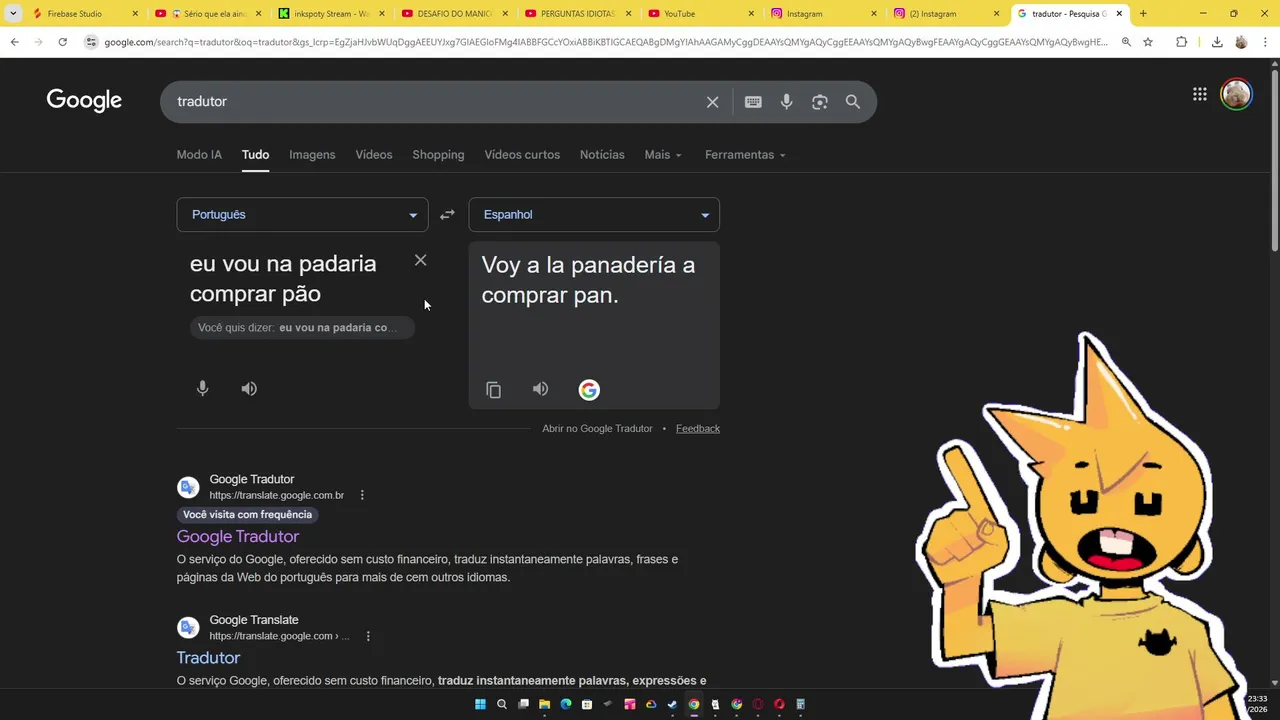
Task: Open the Espanhol target language dropdown
Action: pos(594,215)
